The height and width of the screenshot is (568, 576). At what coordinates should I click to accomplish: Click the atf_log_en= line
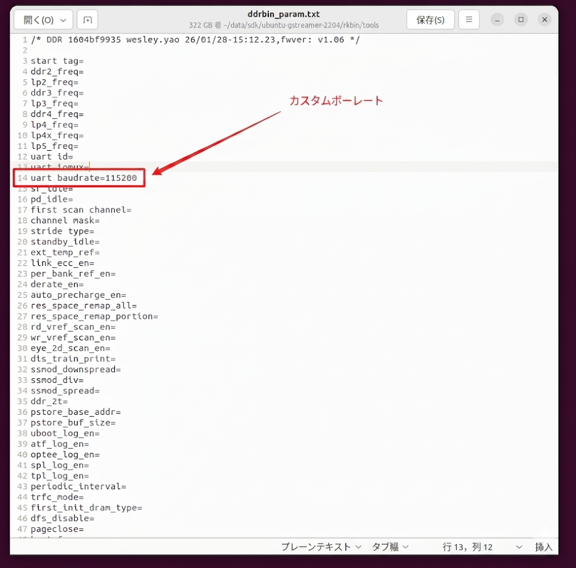[60, 444]
